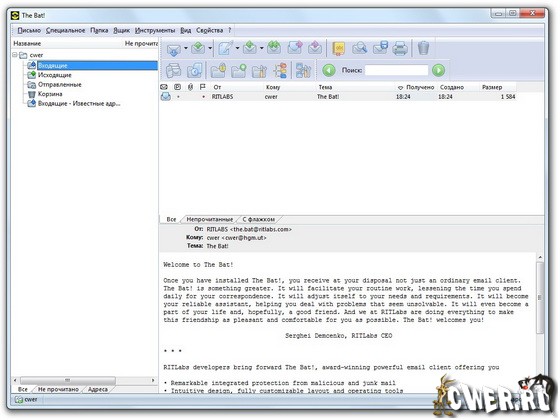Toggle the flag column header
The height and width of the screenshot is (420, 560).
pyautogui.click(x=202, y=87)
